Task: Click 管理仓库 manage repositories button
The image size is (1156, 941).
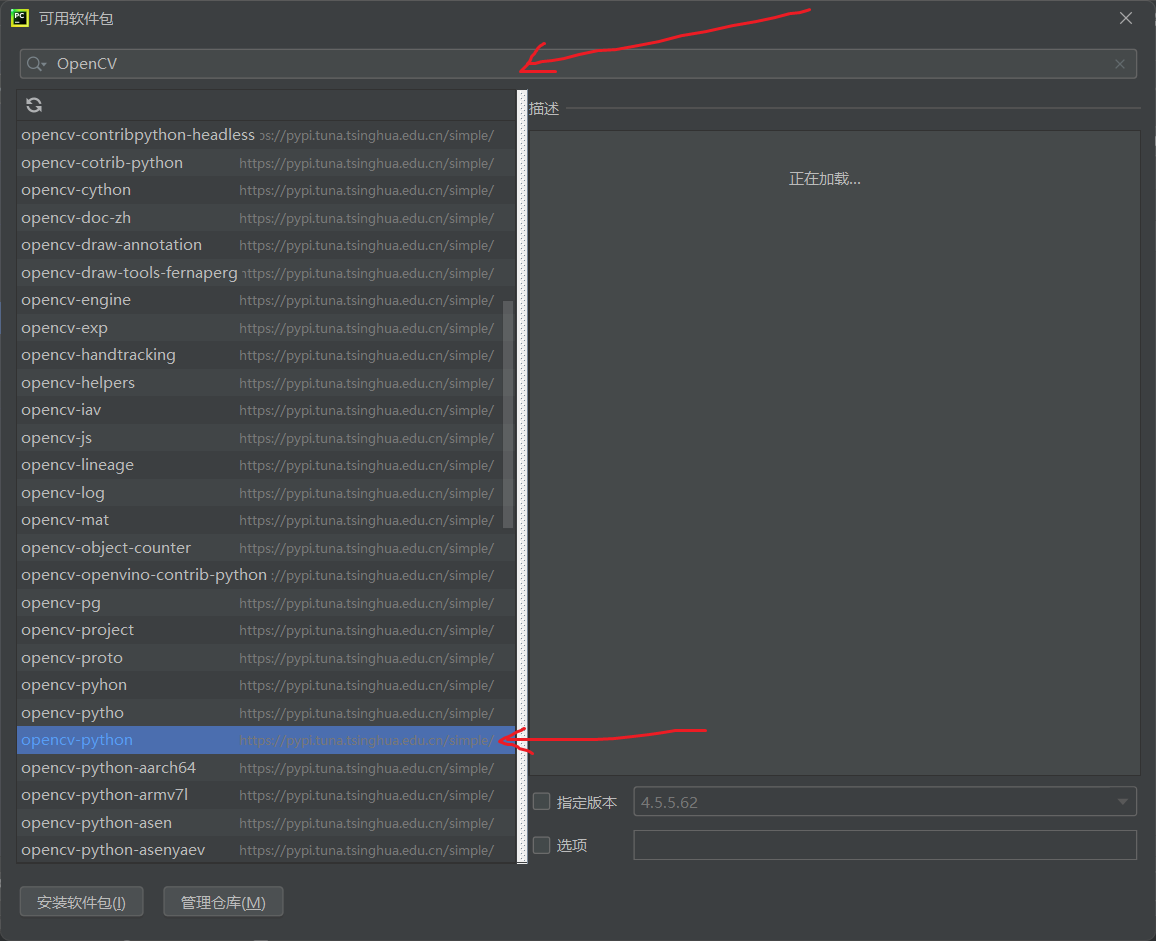Action: (223, 902)
